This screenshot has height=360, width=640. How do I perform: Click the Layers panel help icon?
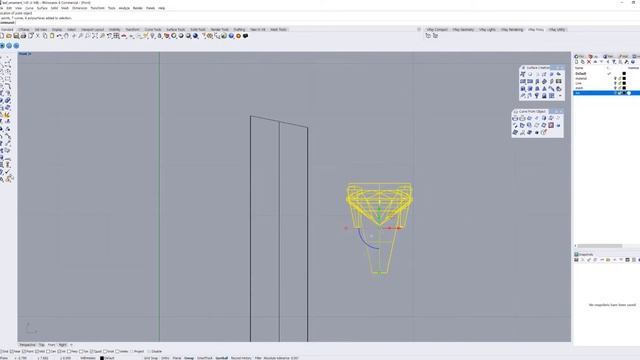(633, 62)
